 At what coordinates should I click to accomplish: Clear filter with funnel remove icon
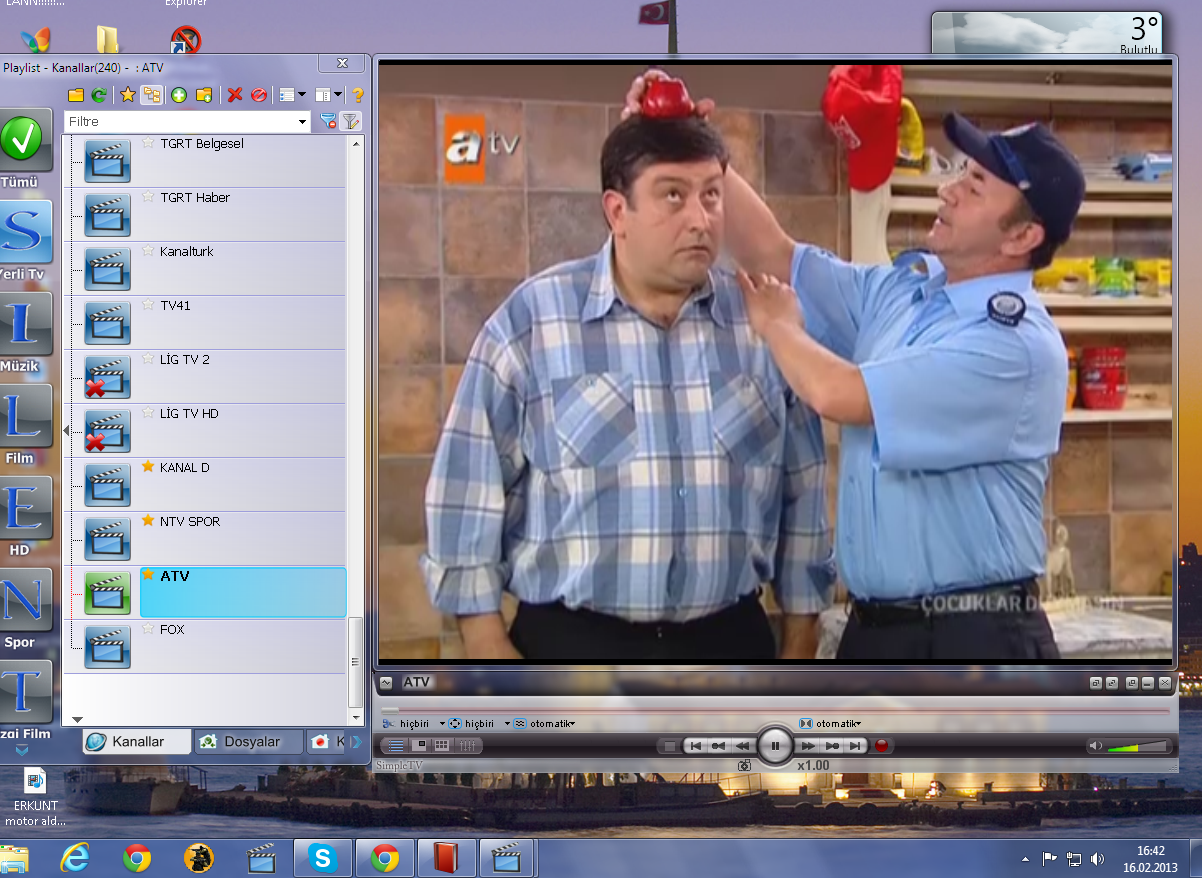(x=327, y=121)
